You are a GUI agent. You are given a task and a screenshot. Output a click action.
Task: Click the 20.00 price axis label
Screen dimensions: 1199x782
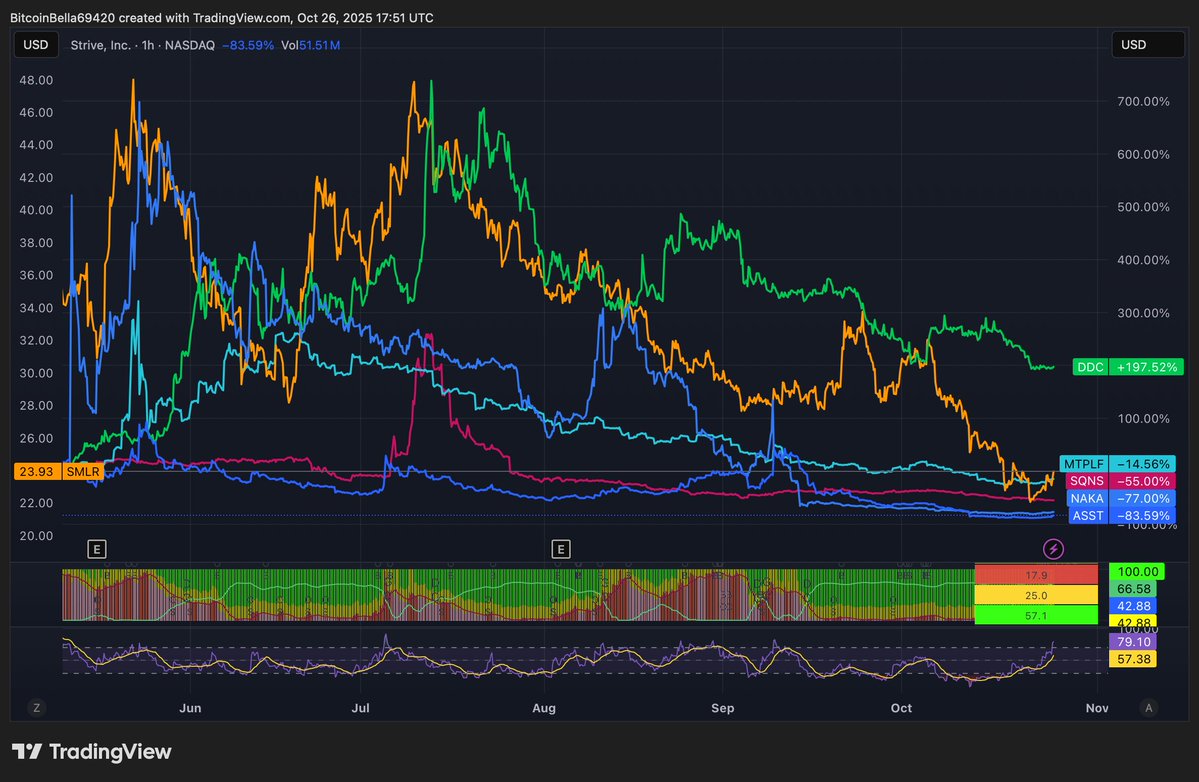(x=36, y=536)
